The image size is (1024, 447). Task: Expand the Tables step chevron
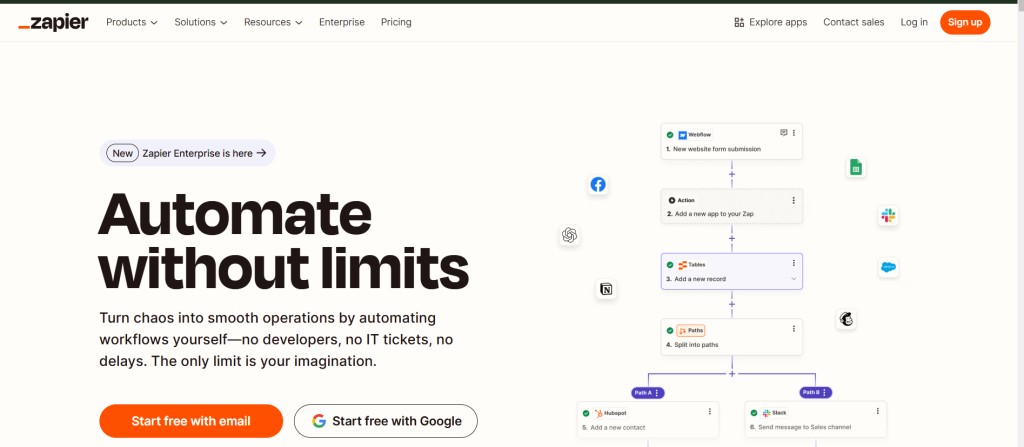[x=794, y=279]
